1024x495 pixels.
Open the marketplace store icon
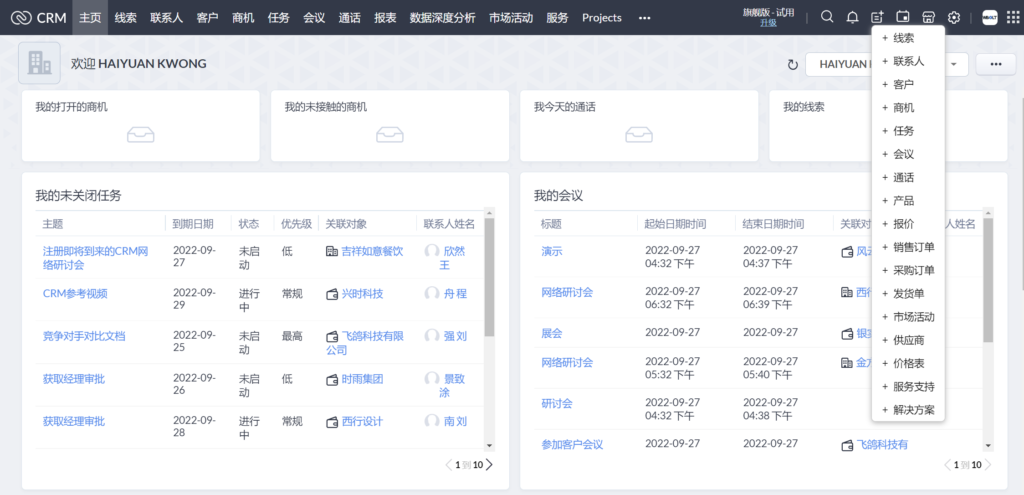(x=928, y=17)
